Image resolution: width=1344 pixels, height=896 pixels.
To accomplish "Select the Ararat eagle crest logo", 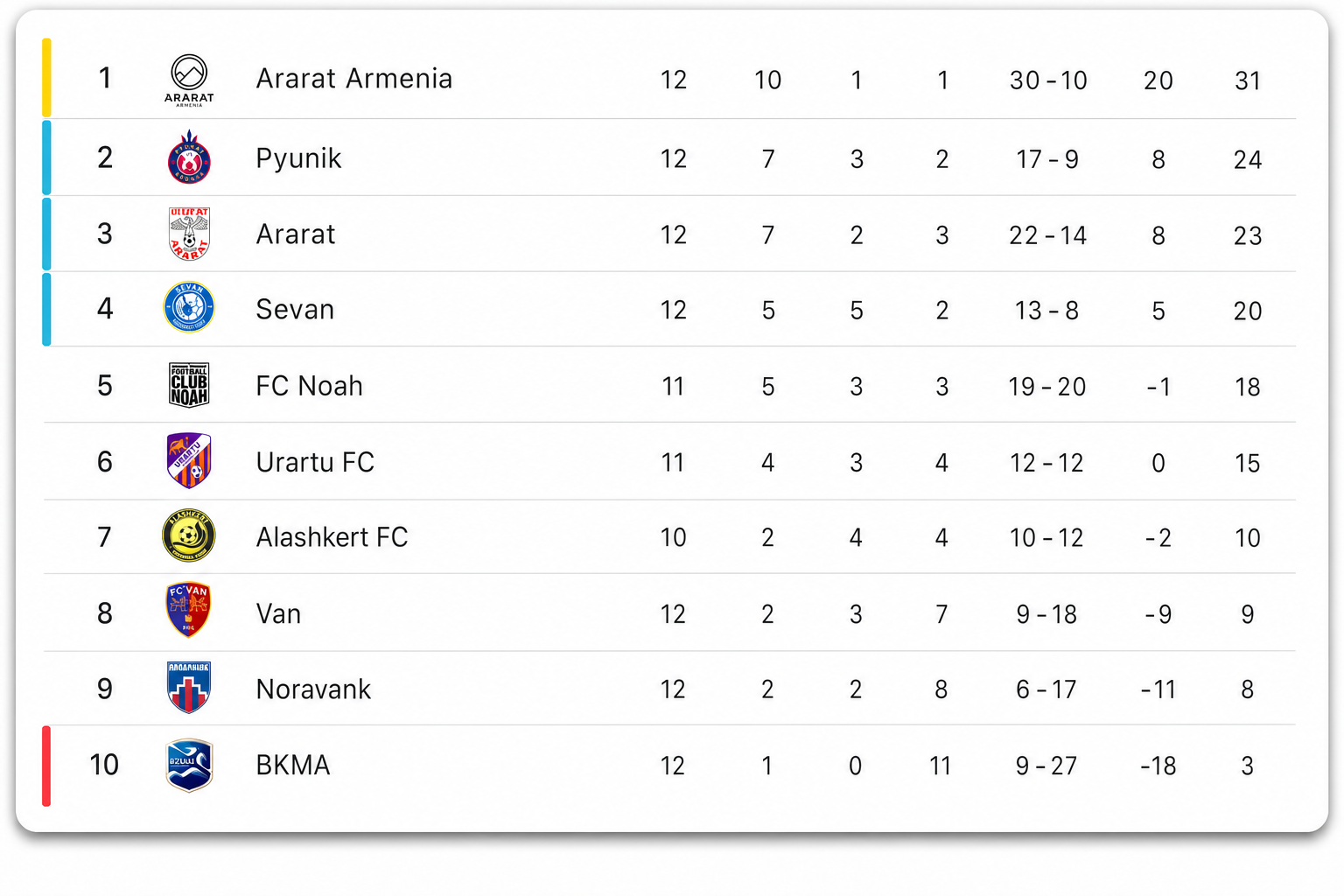I will point(189,234).
